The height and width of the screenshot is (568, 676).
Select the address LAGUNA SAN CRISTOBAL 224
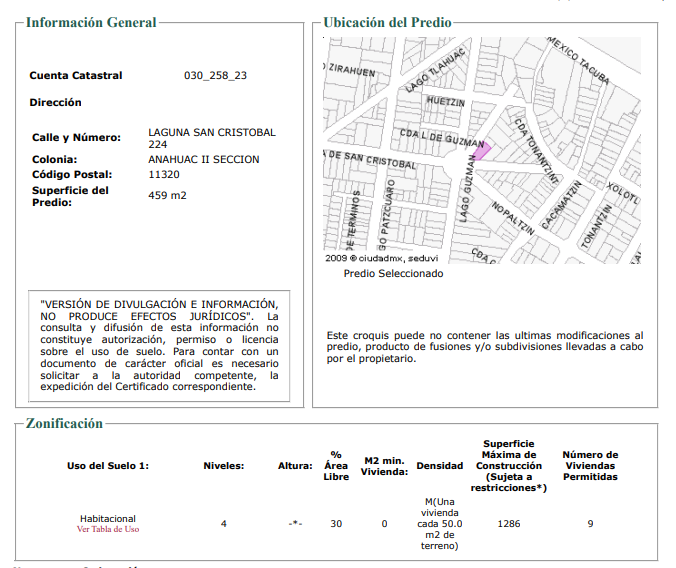pos(212,138)
